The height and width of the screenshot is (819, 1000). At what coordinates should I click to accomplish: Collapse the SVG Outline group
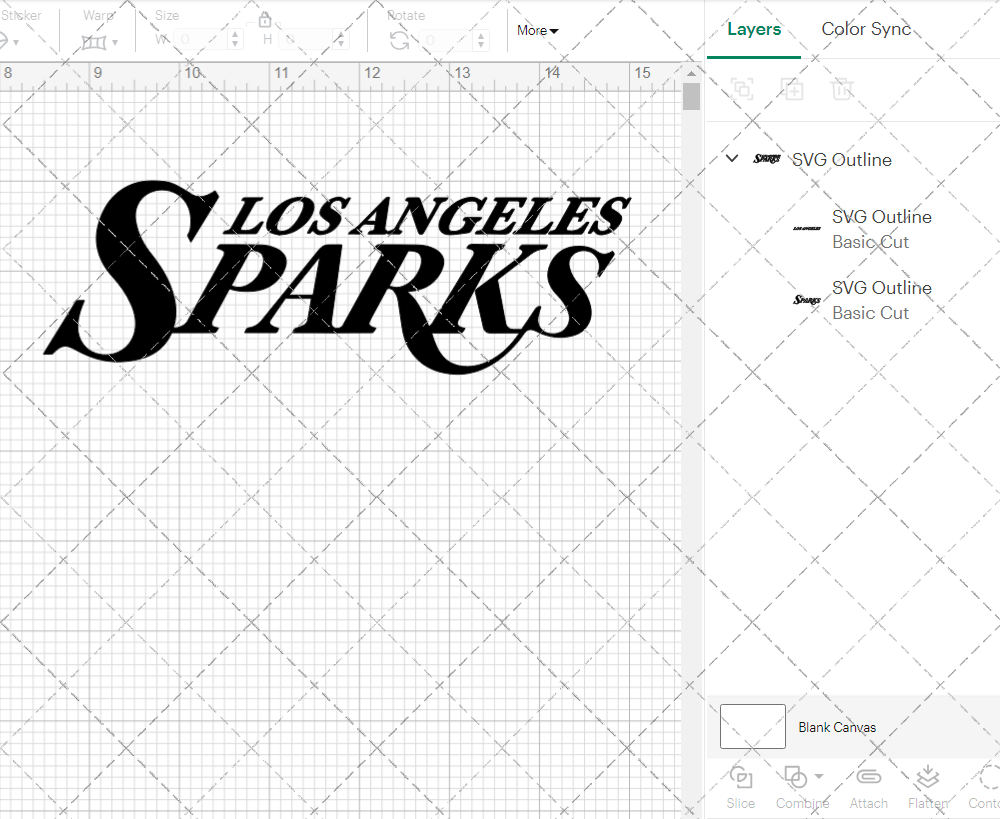(x=731, y=158)
